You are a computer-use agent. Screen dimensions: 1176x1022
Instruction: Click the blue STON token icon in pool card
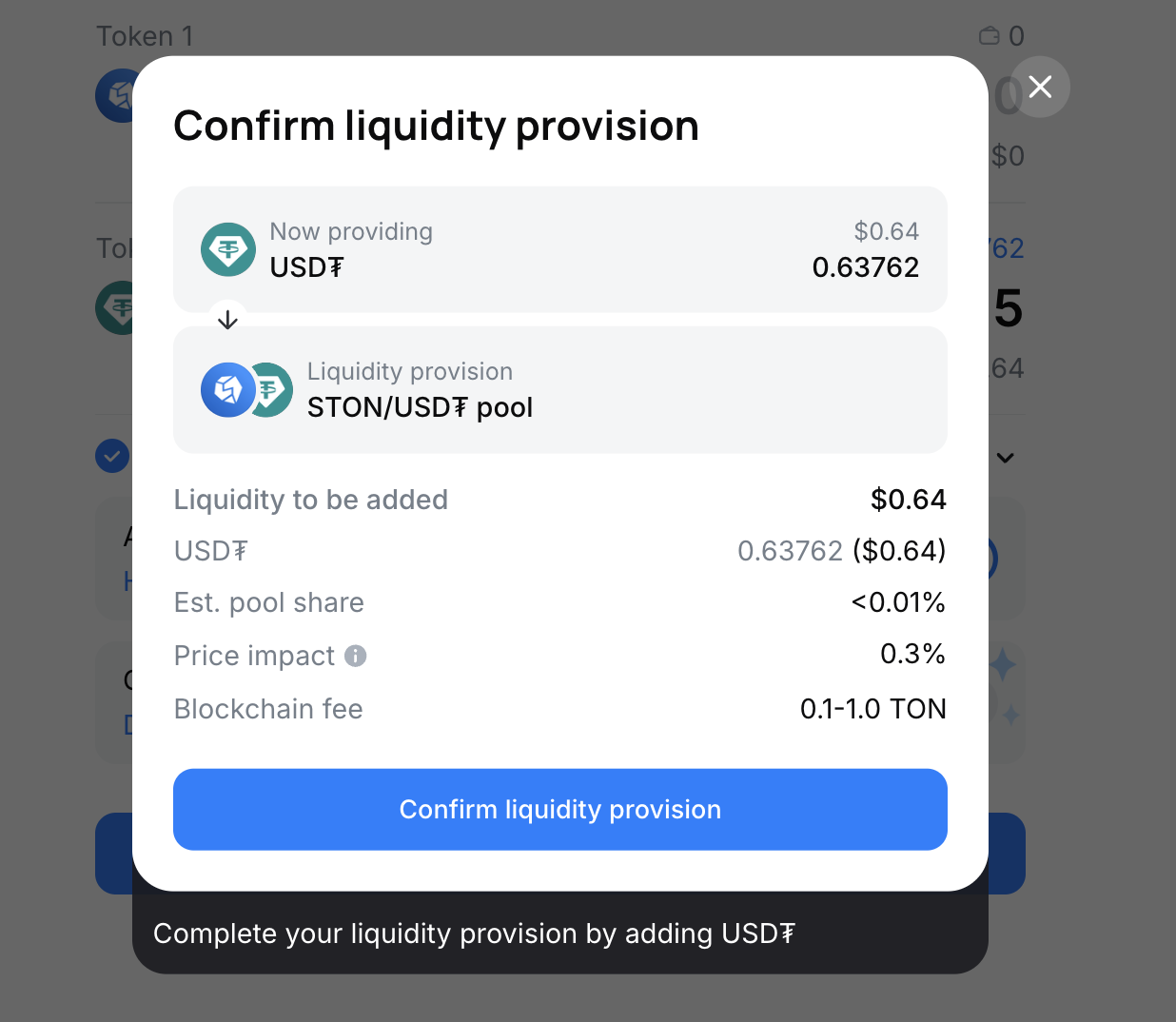225,390
